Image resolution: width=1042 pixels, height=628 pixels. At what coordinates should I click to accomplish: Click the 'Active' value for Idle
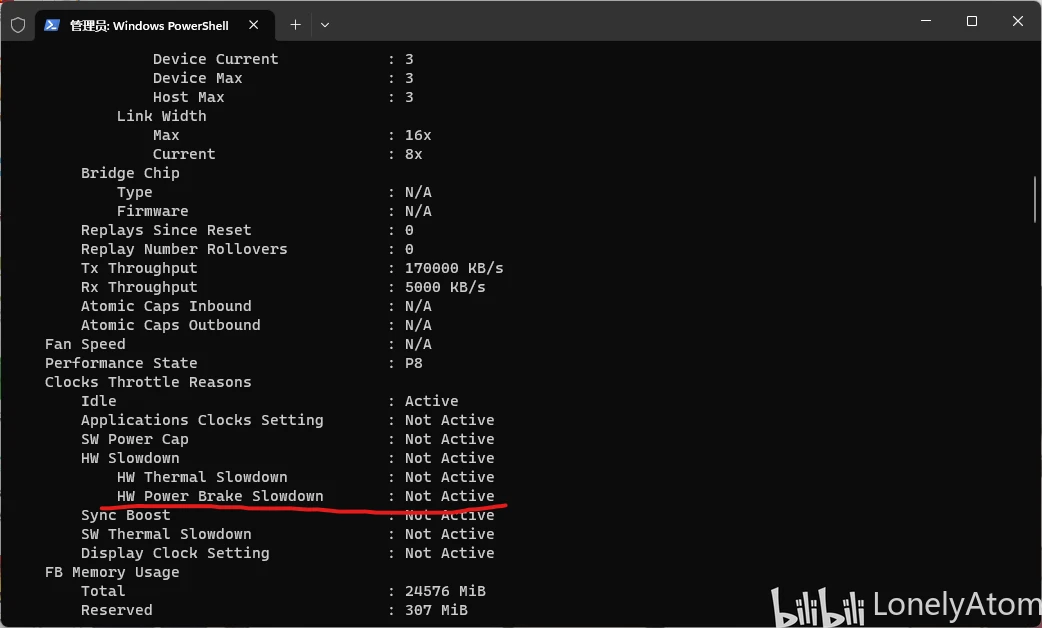pos(431,401)
